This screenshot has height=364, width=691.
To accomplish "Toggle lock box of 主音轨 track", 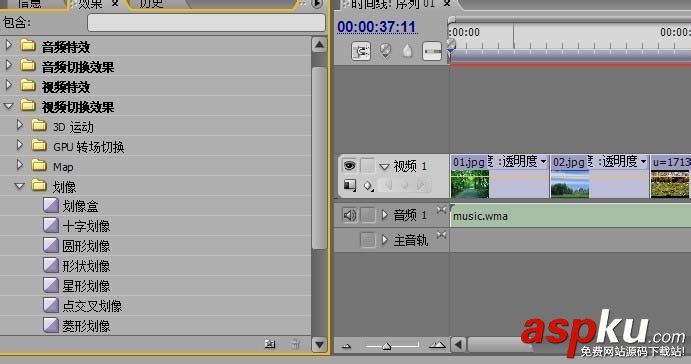I will [368, 240].
